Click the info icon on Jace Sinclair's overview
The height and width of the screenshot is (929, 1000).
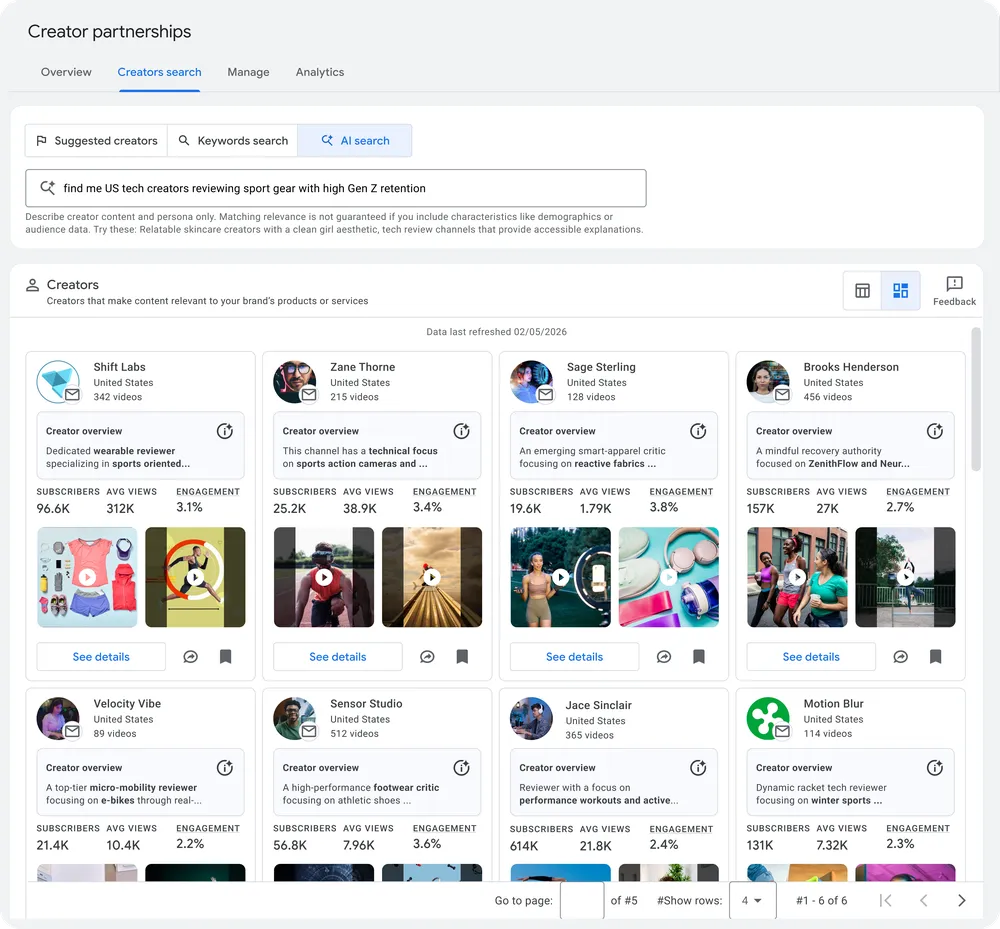[698, 768]
